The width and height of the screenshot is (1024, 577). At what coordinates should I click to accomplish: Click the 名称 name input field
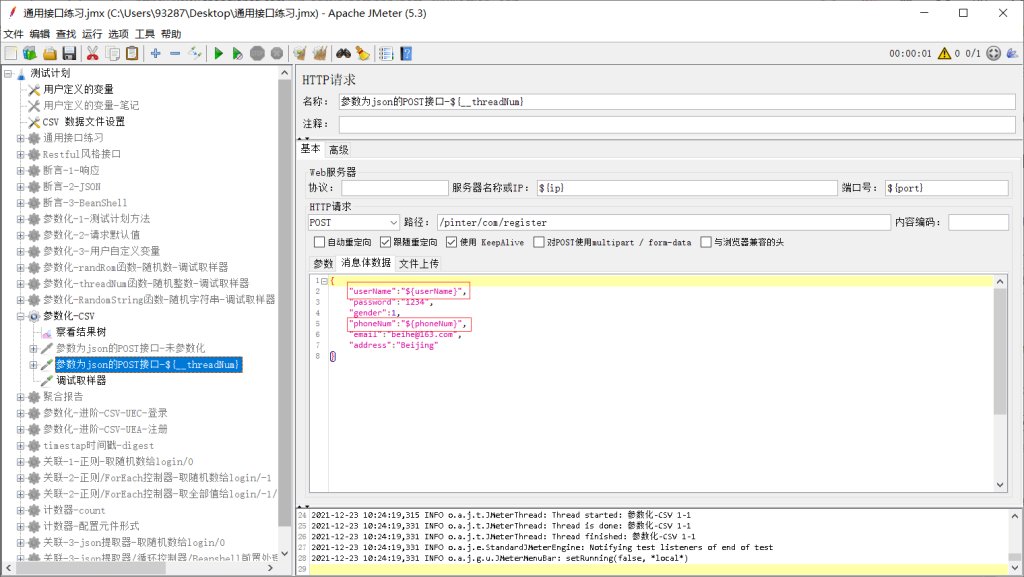(677, 102)
